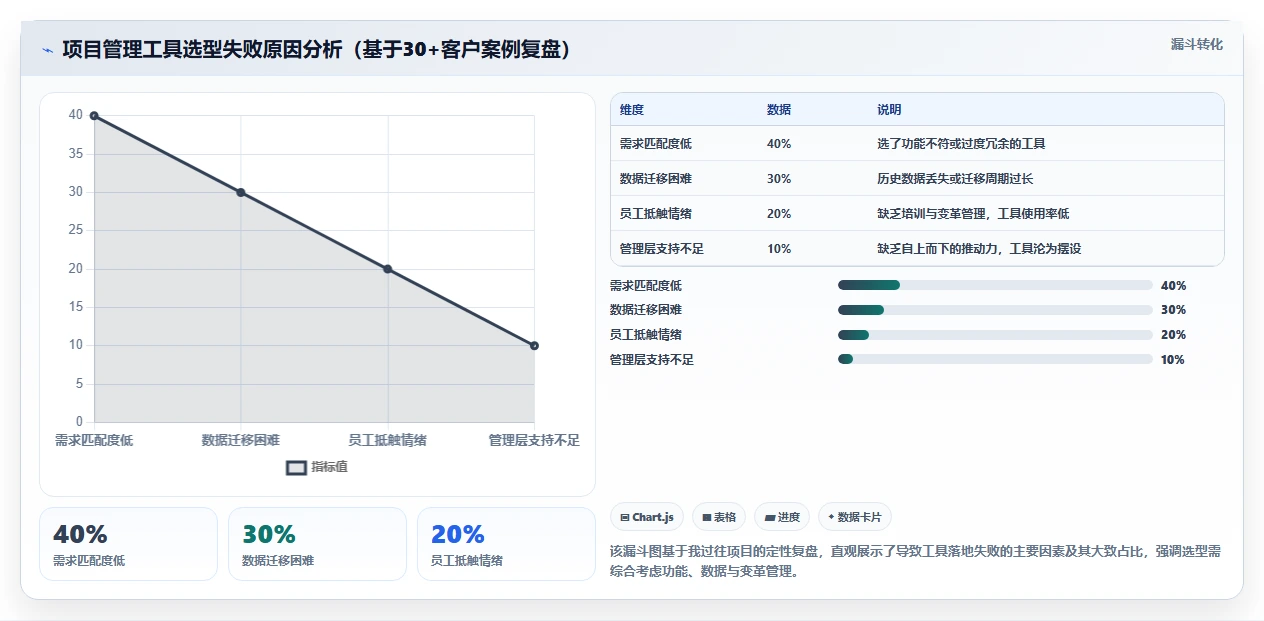
Task: Click the description paragraph starting 该漏斗图
Action: point(915,562)
